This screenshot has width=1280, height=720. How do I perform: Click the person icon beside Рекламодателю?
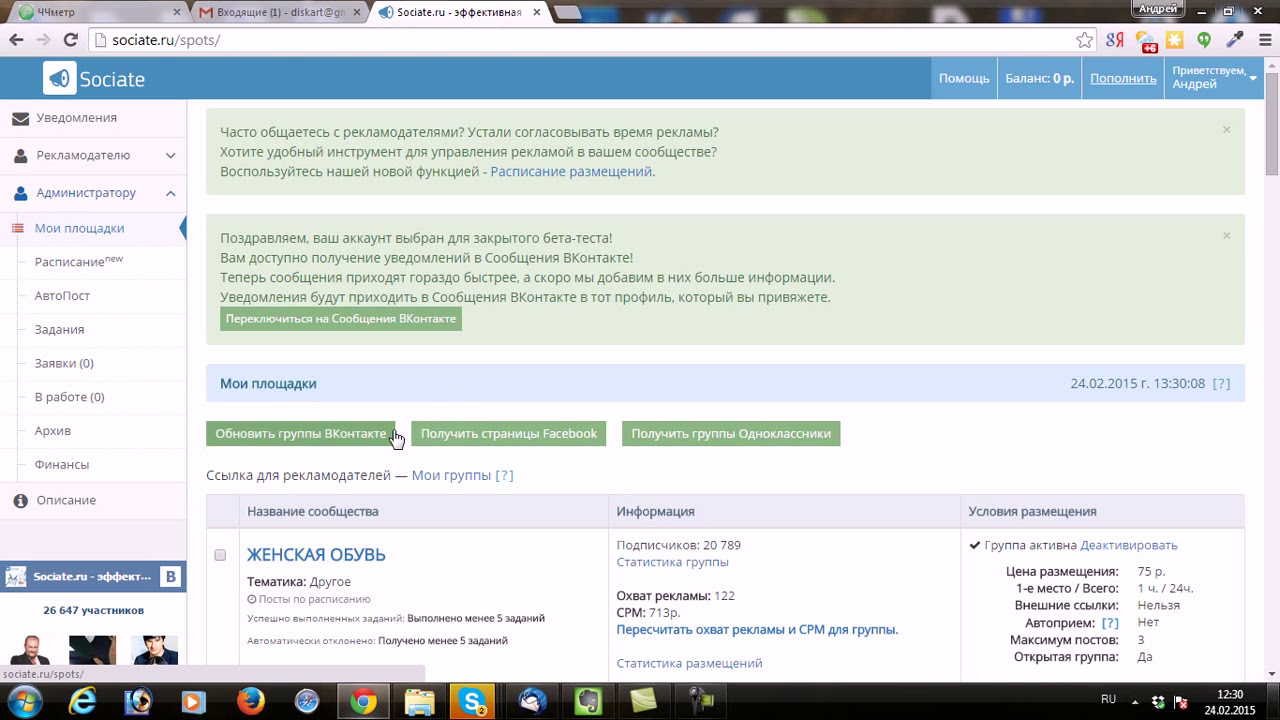(20, 156)
